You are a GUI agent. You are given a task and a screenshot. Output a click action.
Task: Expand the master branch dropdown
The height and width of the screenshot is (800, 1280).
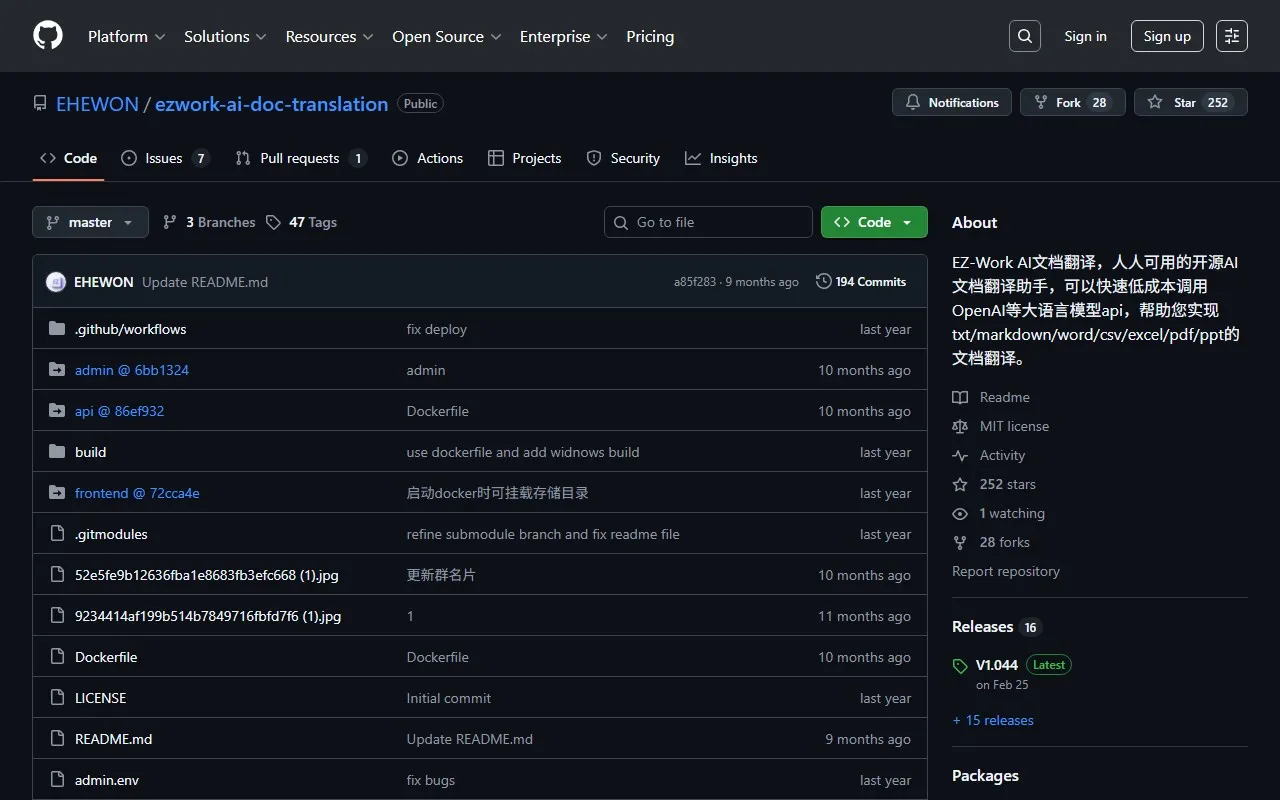[90, 222]
